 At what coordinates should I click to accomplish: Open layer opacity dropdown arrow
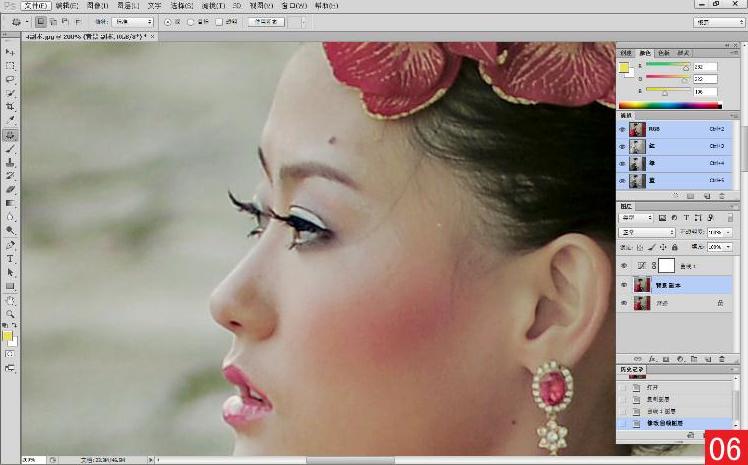coord(728,232)
